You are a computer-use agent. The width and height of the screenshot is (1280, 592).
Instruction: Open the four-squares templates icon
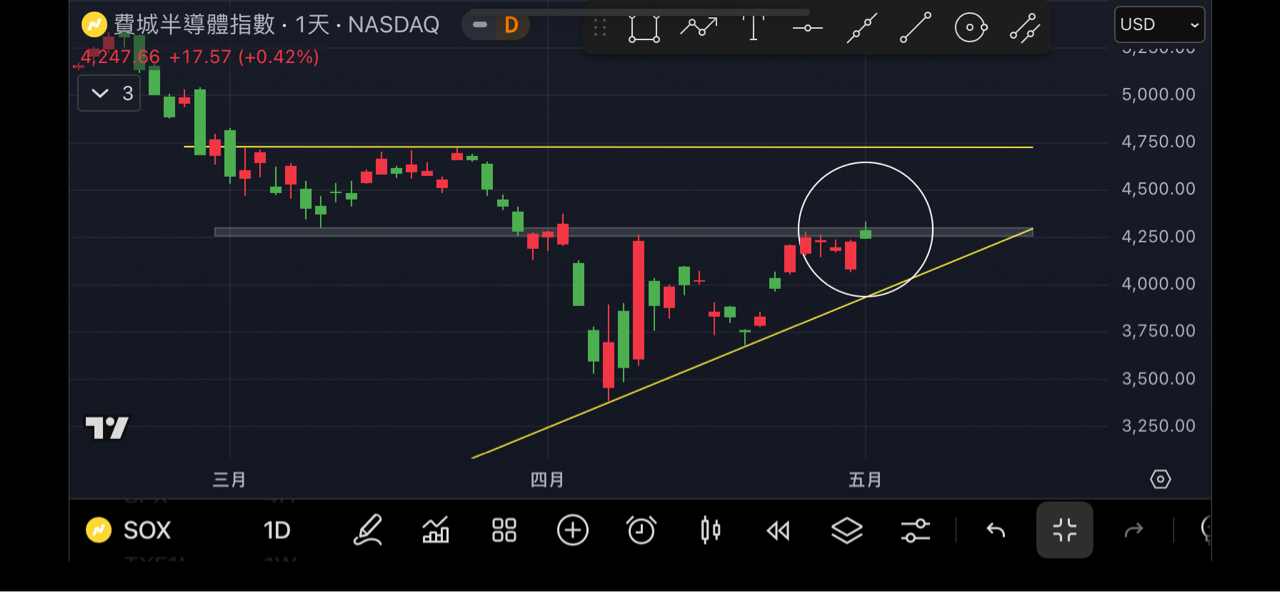coord(504,530)
